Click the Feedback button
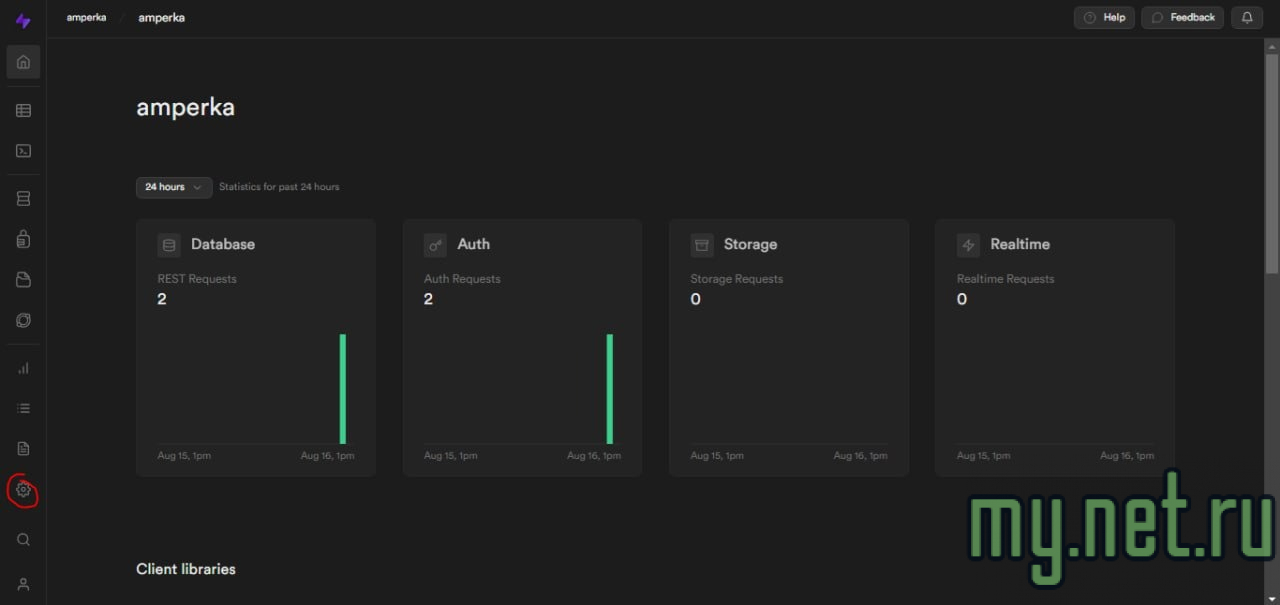Image resolution: width=1280 pixels, height=605 pixels. [1182, 18]
